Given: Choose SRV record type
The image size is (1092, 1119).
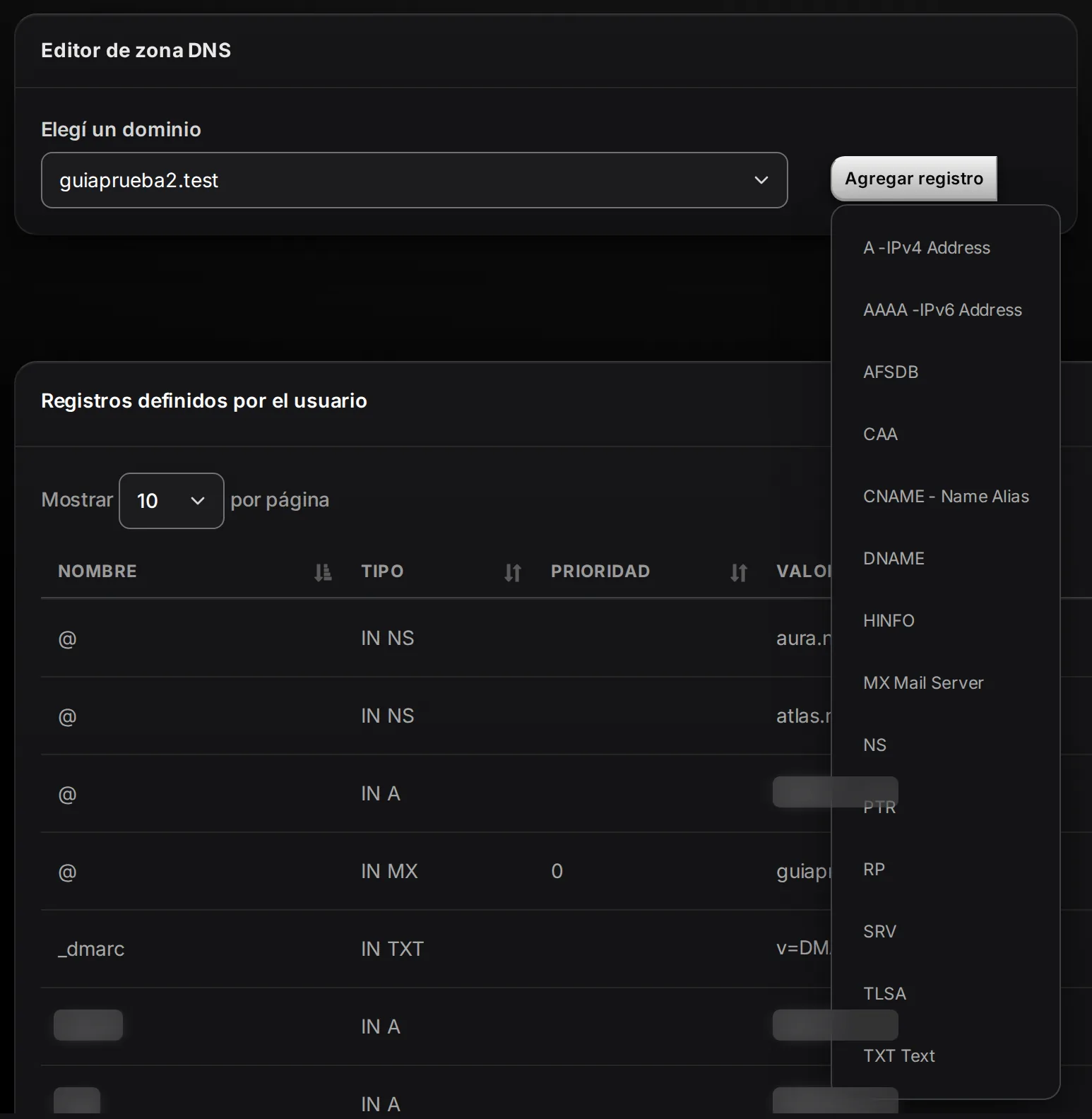Looking at the screenshot, I should 879,932.
